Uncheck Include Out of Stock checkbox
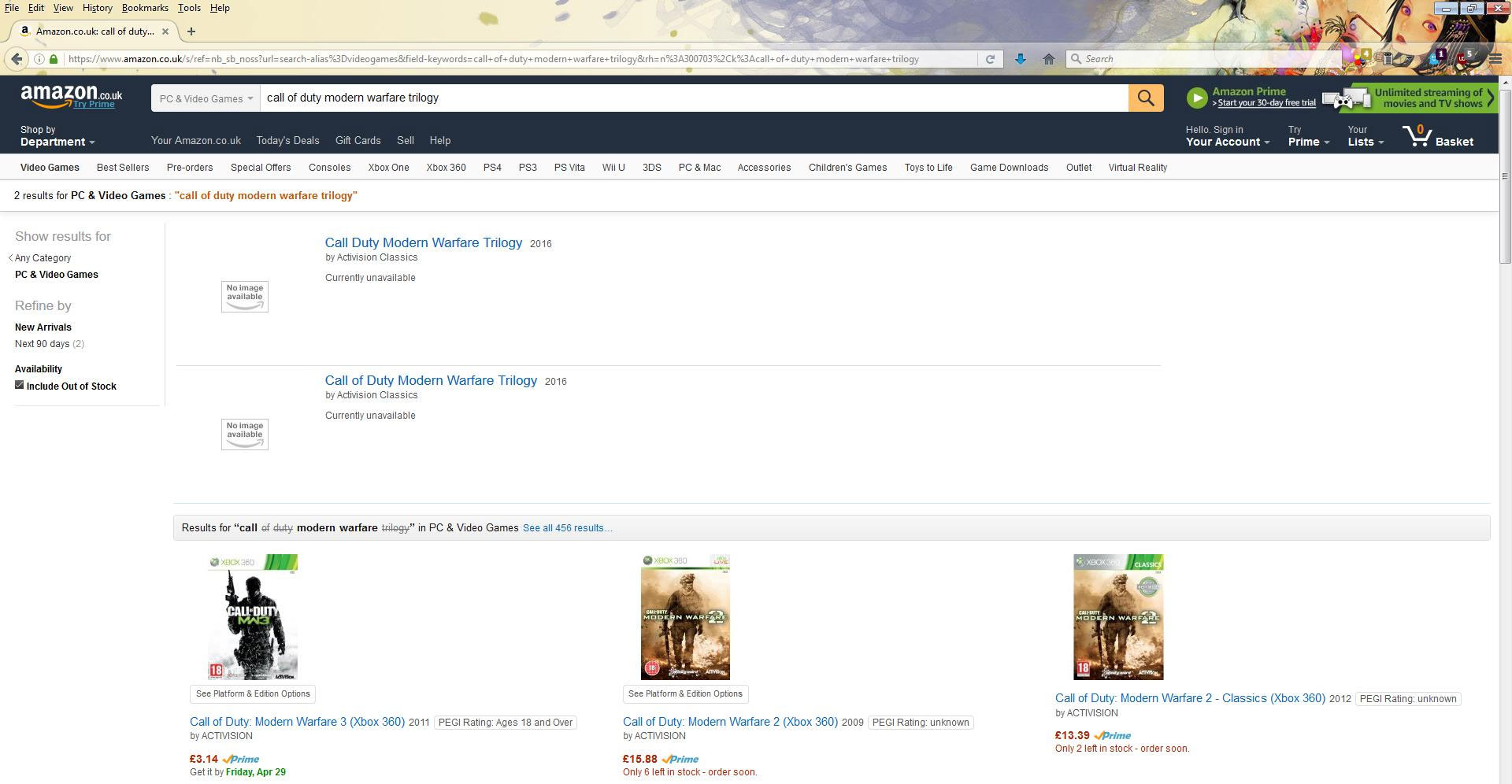The height and width of the screenshot is (784, 1512). point(20,385)
